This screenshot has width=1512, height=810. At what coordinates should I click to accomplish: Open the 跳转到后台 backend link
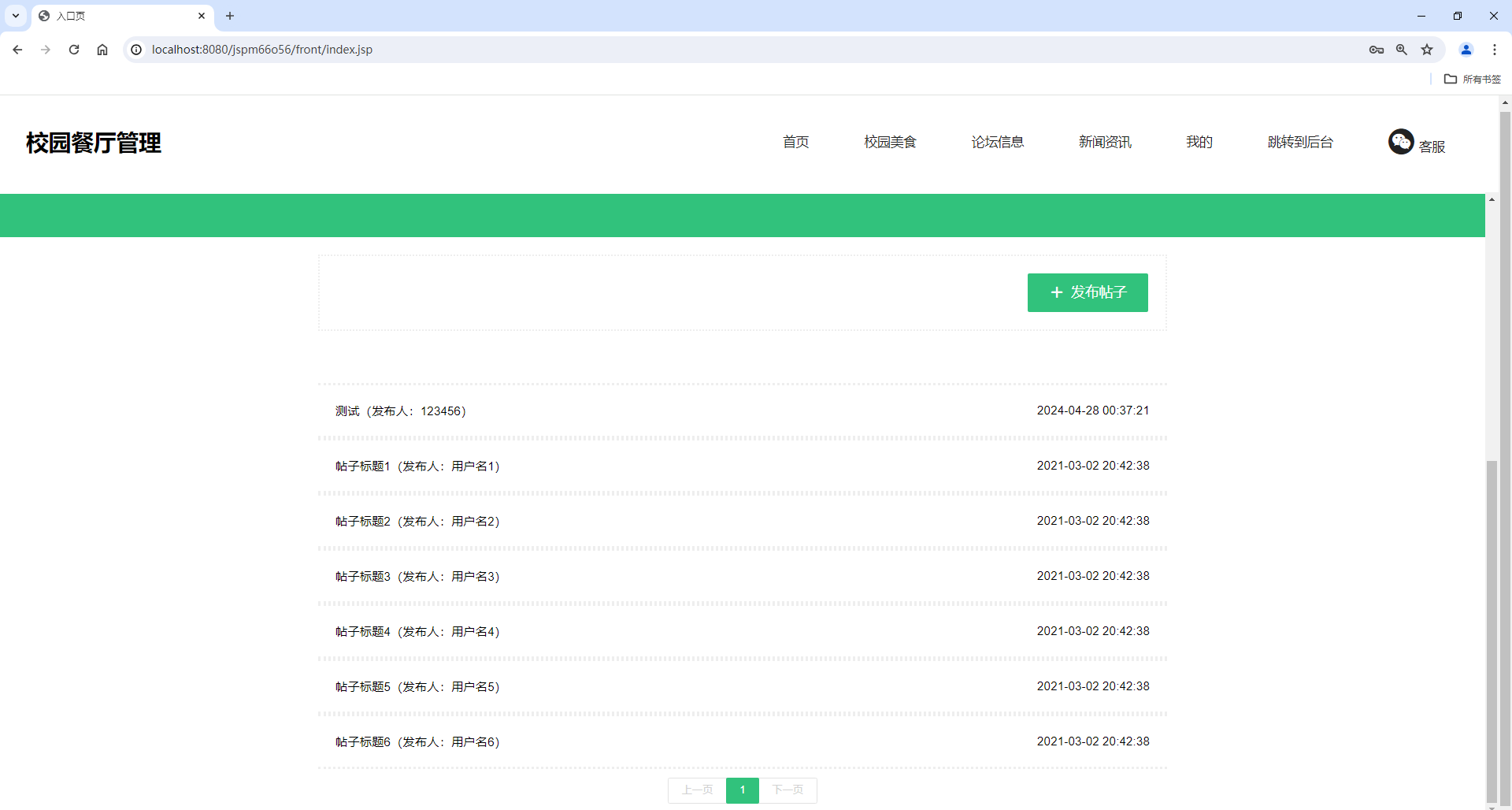(1299, 142)
